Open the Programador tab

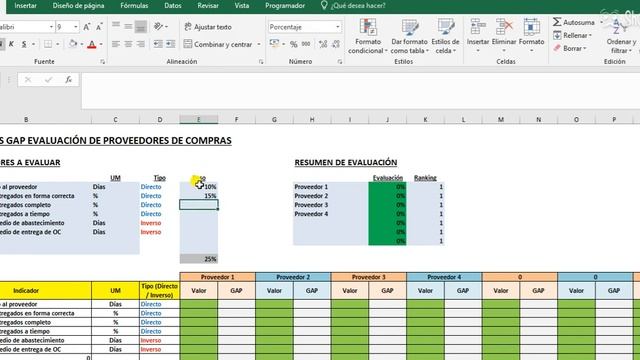(285, 6)
